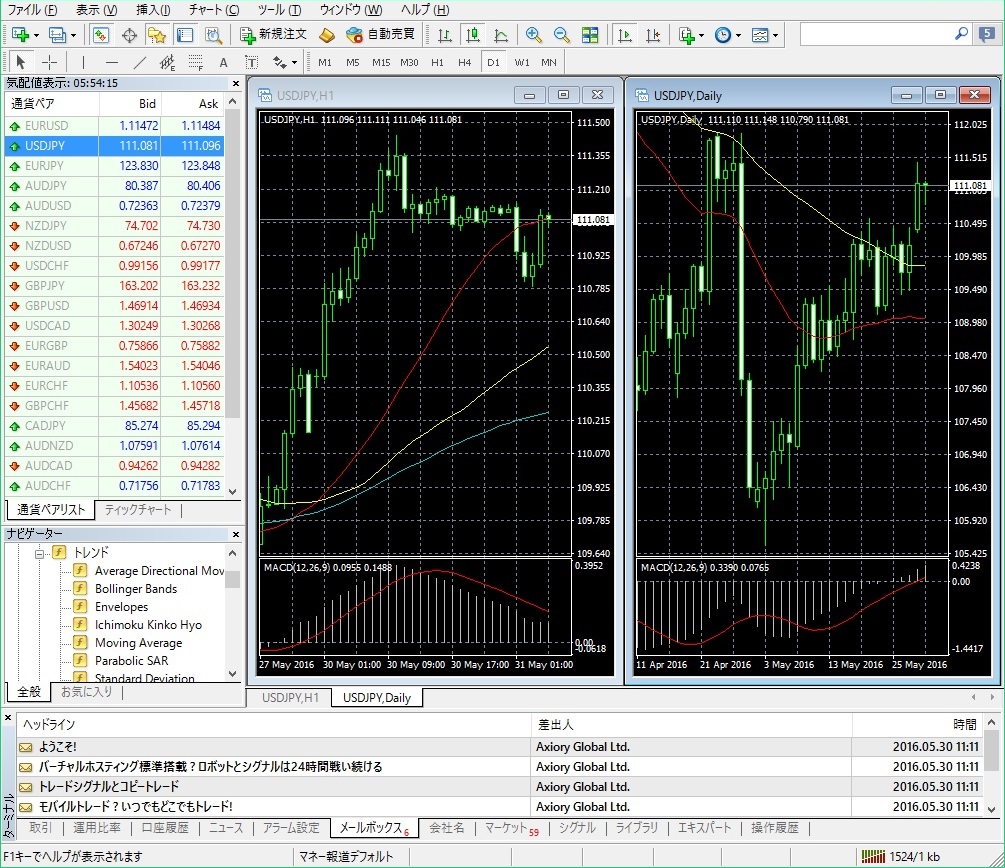The image size is (1005, 868).
Task: Select the horizontal line tool
Action: (x=112, y=62)
